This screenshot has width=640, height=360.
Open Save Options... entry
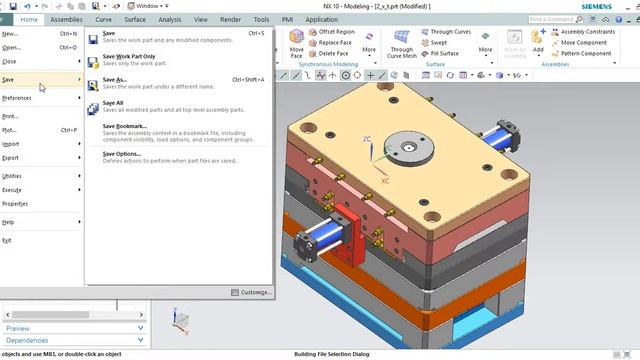point(178,158)
